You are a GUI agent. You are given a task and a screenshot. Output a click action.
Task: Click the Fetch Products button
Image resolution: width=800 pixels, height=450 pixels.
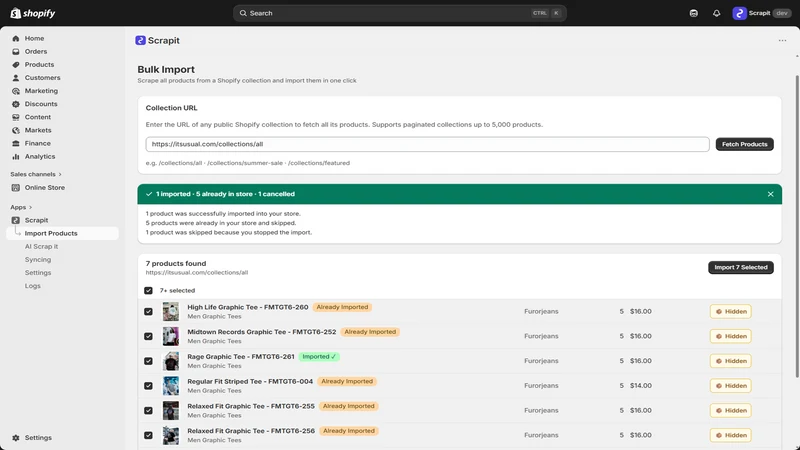(744, 144)
